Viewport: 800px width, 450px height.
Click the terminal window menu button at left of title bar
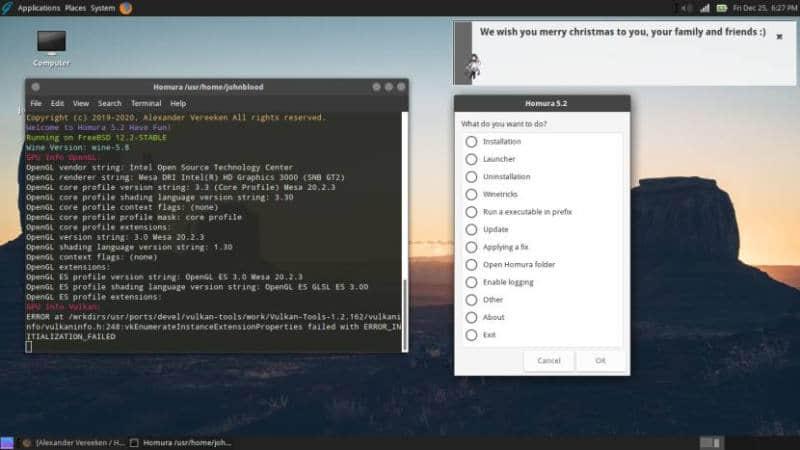coord(35,87)
